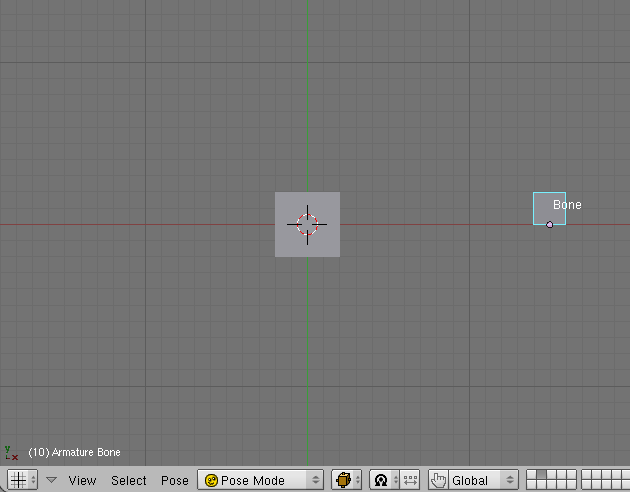Open the Global transform orientation dropdown
The width and height of the screenshot is (630, 492).
click(x=483, y=480)
